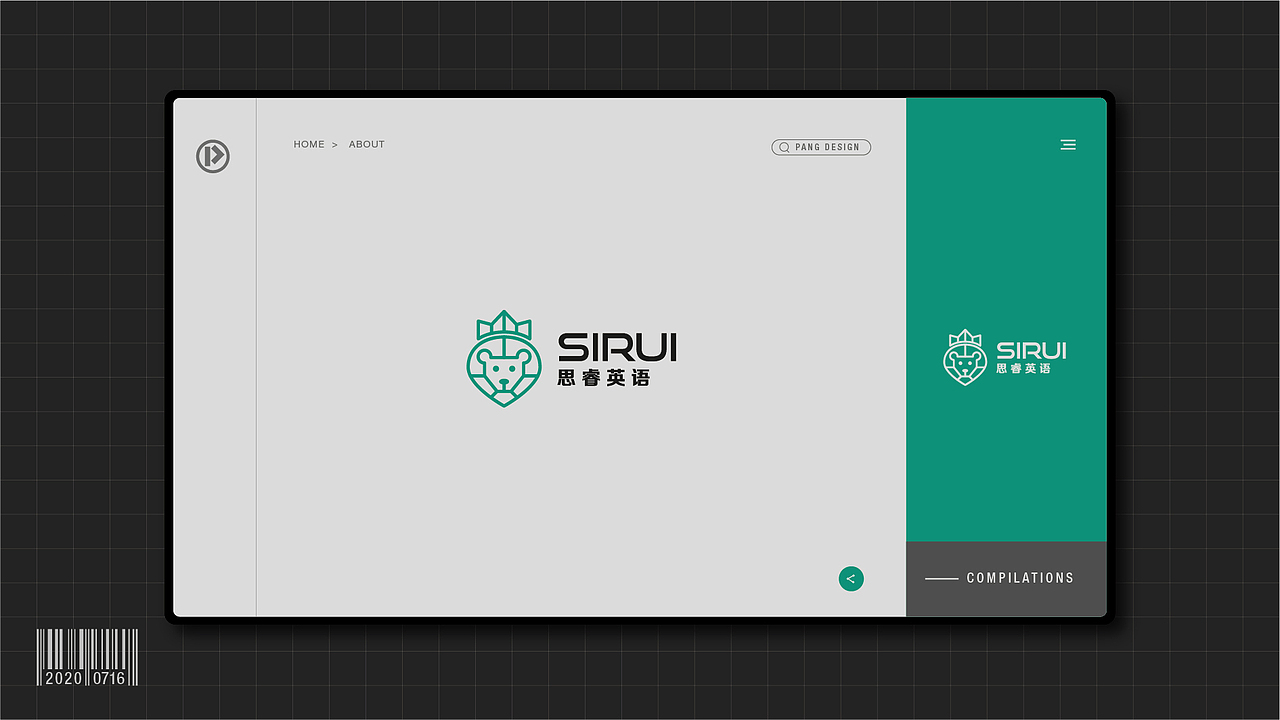Open the ABOUT breadcrumb link

pyautogui.click(x=367, y=144)
